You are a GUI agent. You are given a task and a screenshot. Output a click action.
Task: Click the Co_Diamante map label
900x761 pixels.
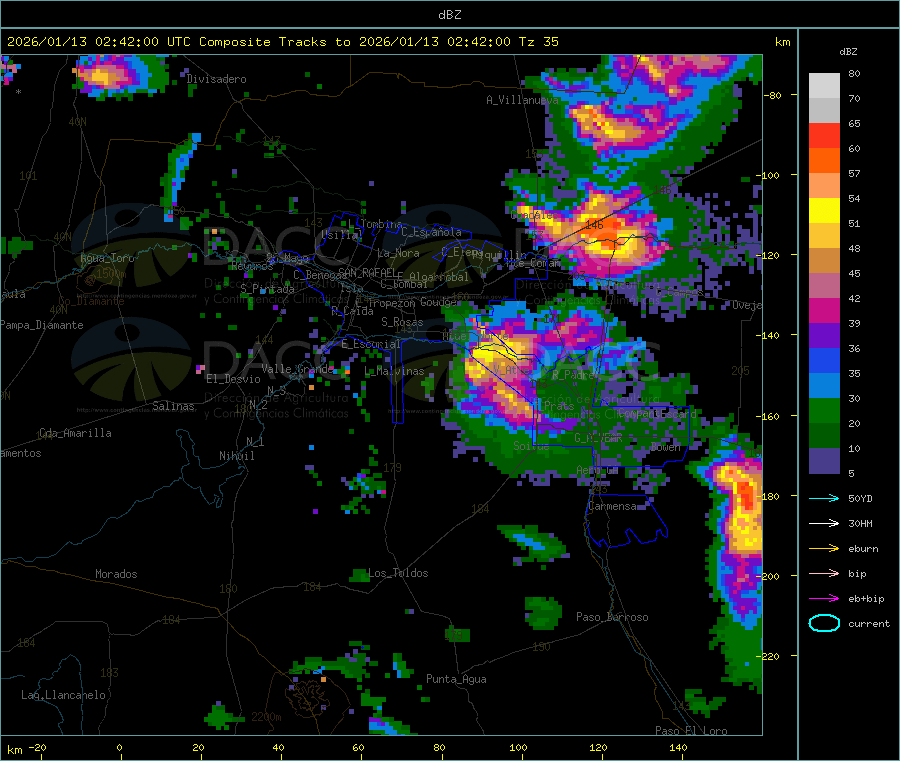tap(91, 301)
